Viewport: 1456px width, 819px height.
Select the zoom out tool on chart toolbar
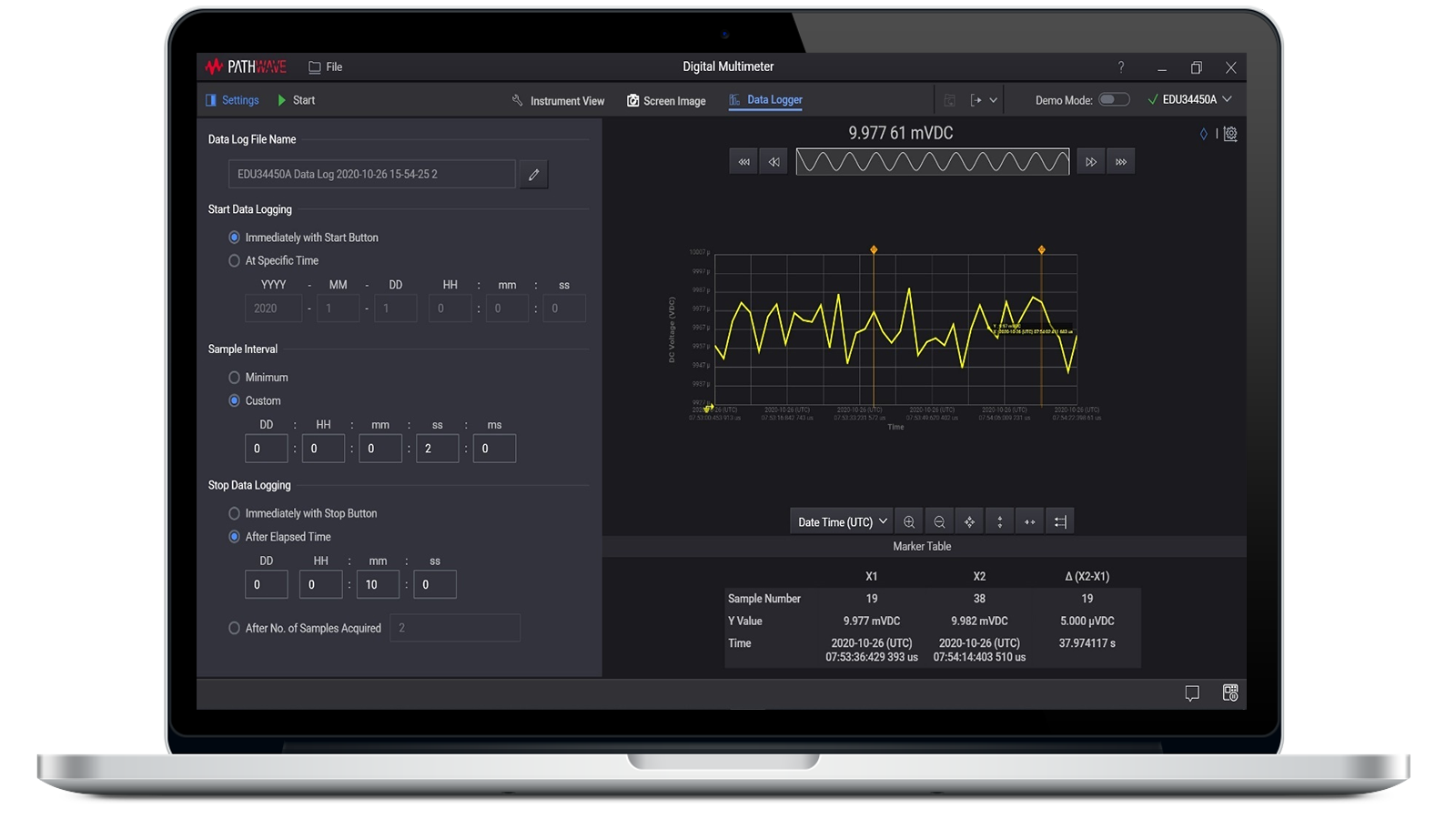tap(939, 521)
